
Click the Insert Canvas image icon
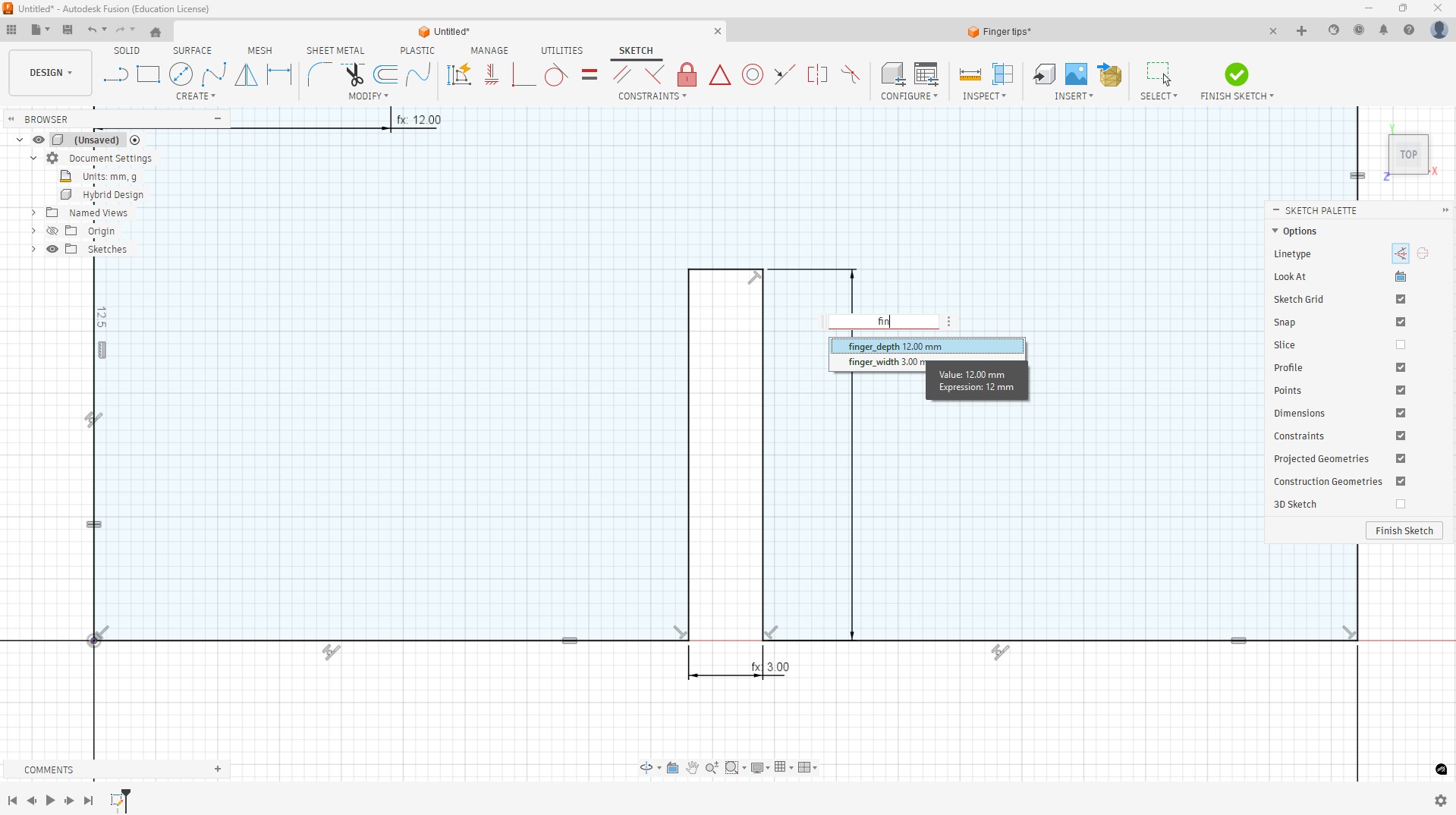coord(1076,74)
